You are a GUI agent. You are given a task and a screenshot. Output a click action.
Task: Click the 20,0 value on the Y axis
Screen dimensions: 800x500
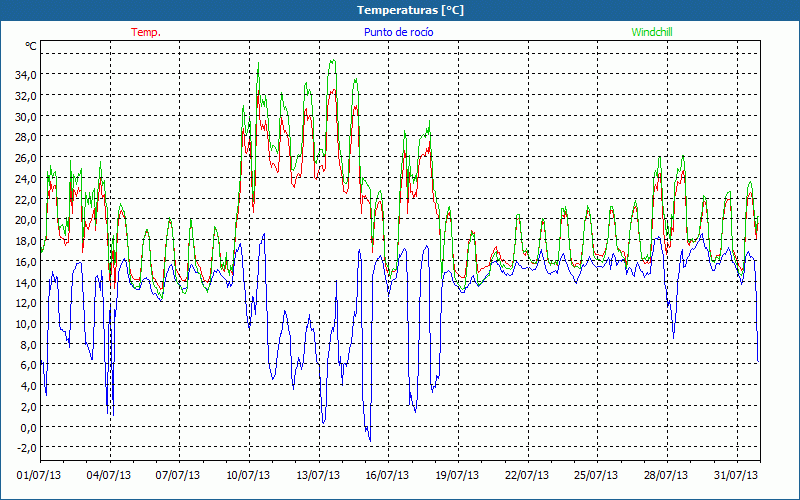26,220
